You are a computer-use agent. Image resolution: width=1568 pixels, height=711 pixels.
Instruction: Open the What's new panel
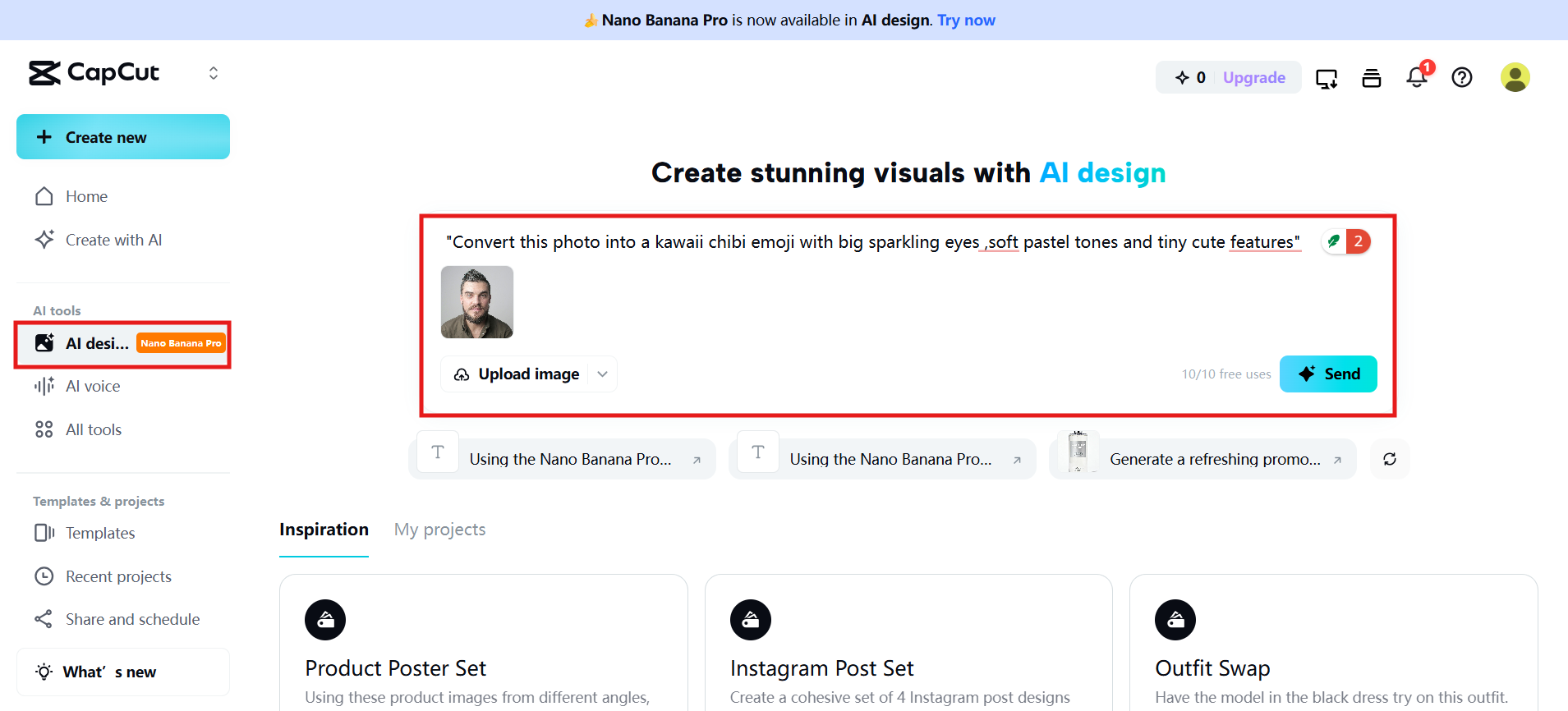[x=123, y=672]
